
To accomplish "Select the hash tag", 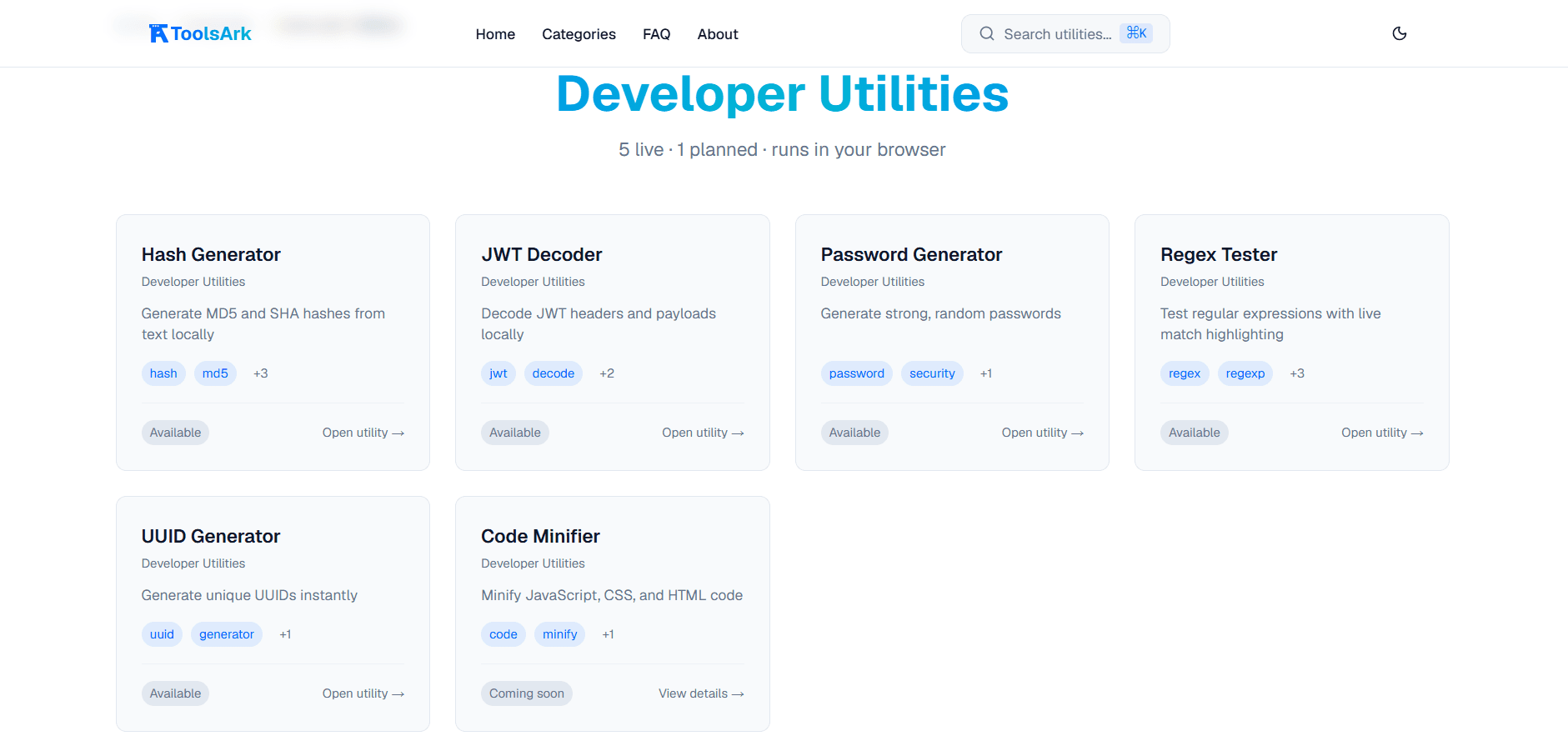I will pos(163,373).
